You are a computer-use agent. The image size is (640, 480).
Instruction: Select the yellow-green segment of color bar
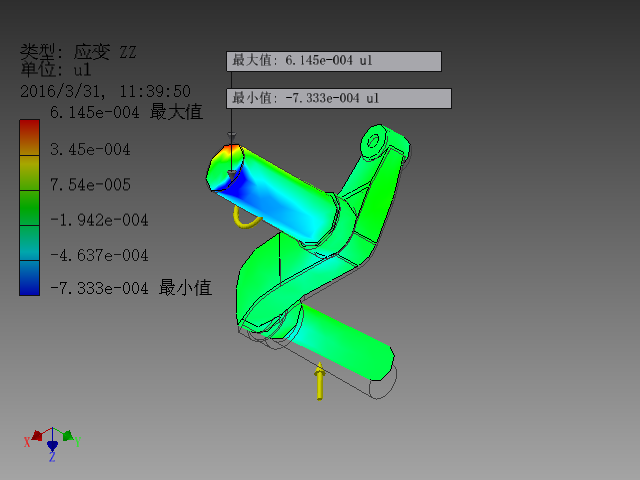[29, 173]
